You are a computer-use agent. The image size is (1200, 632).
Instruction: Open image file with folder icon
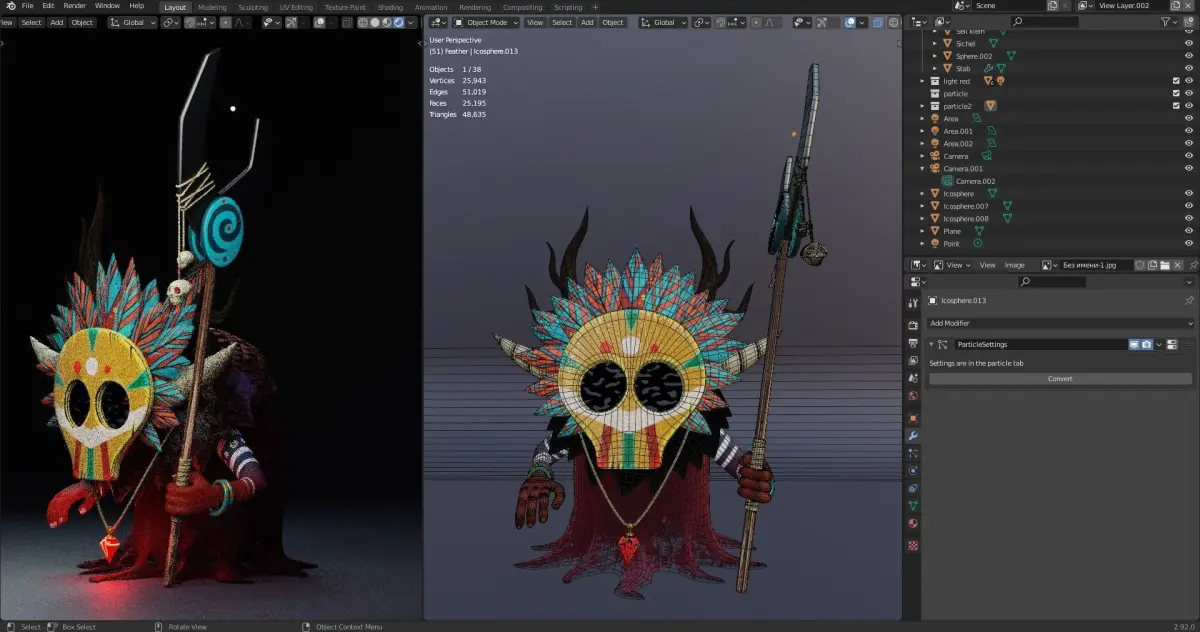(x=1166, y=265)
